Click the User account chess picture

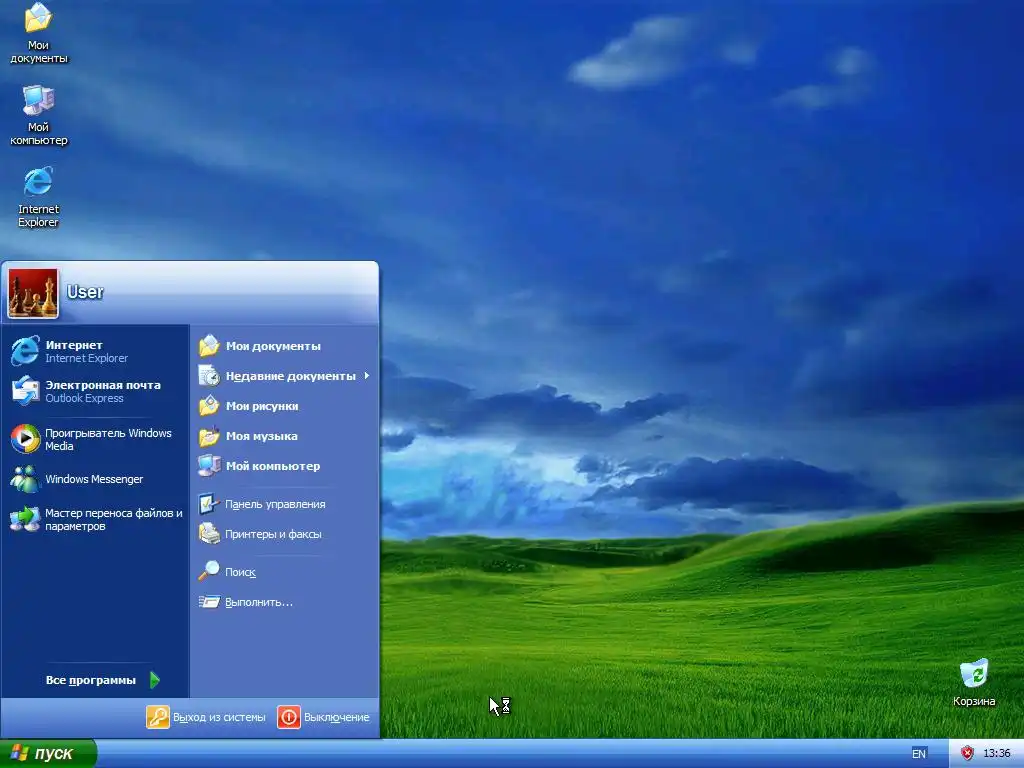click(x=33, y=293)
